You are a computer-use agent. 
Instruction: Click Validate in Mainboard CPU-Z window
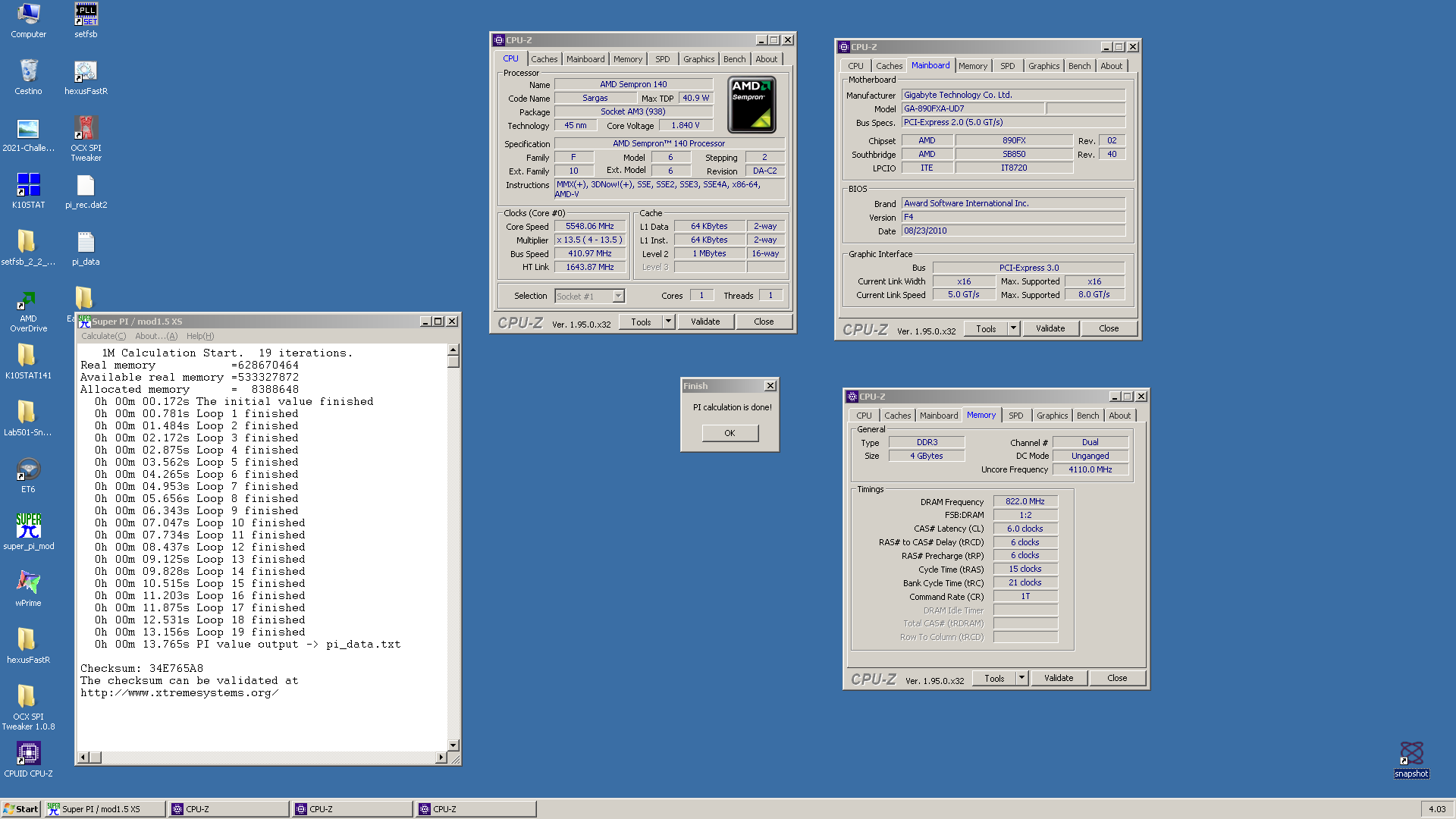click(x=1050, y=328)
